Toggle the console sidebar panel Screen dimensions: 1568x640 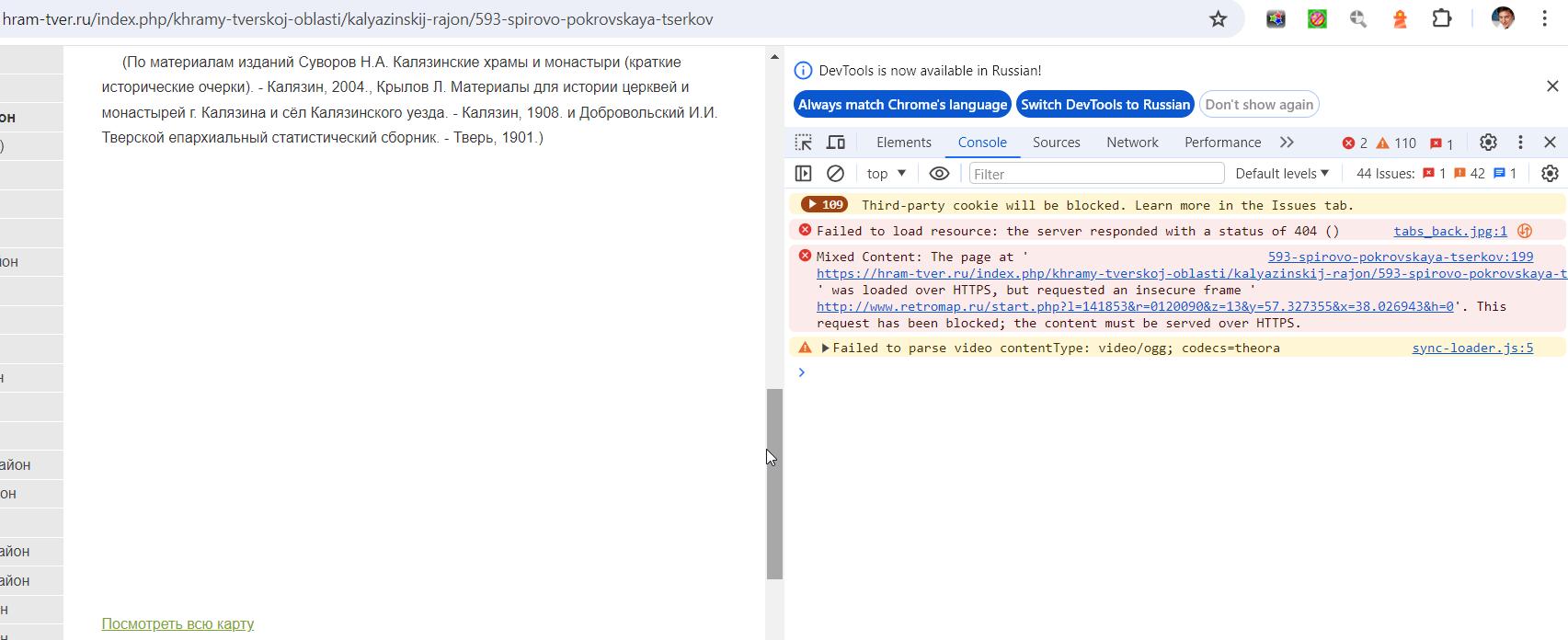[x=803, y=174]
